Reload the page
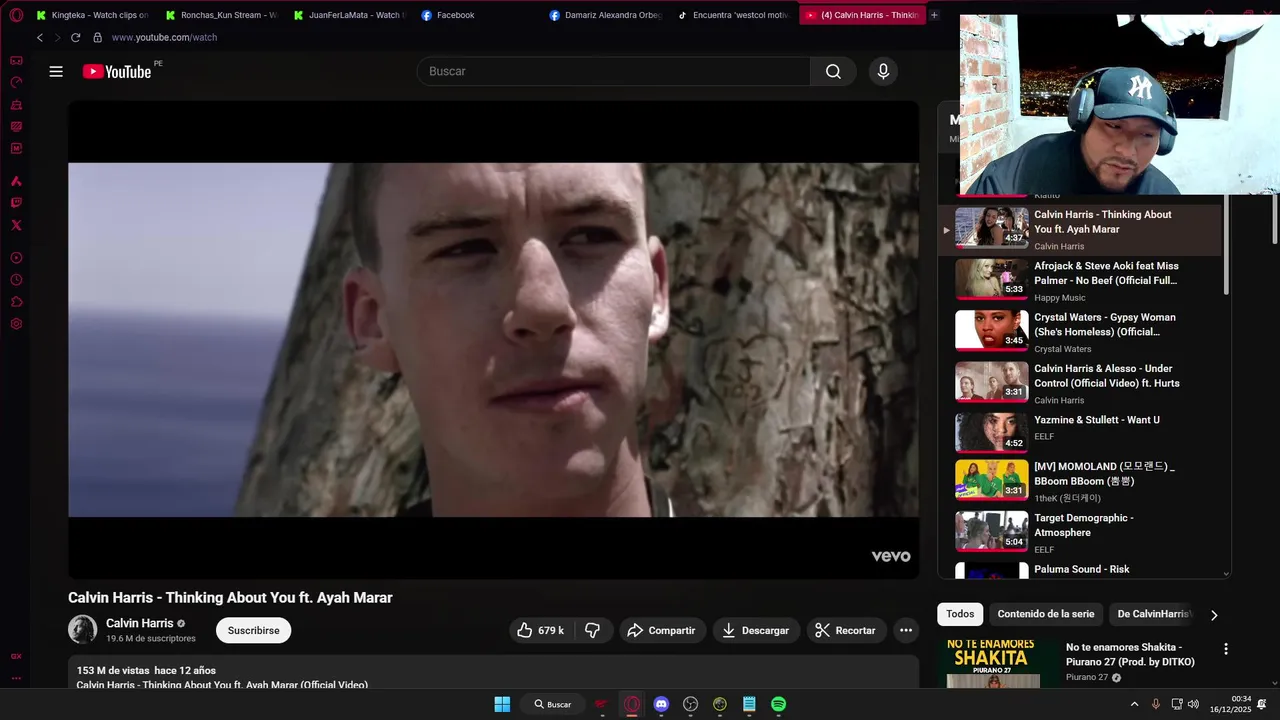Viewport: 1280px width, 720px height. [x=75, y=37]
